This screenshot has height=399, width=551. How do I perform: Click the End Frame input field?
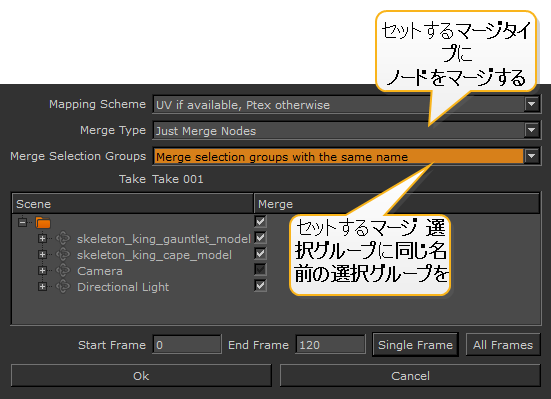coord(330,345)
